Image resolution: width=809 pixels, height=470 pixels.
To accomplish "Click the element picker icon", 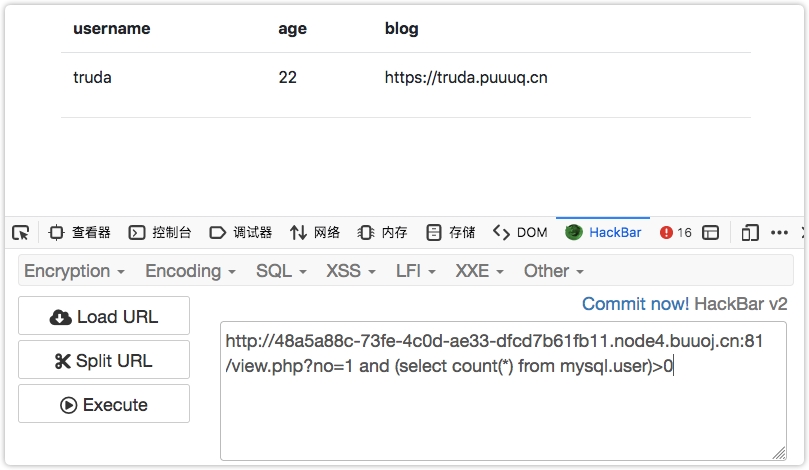I will click(x=20, y=232).
